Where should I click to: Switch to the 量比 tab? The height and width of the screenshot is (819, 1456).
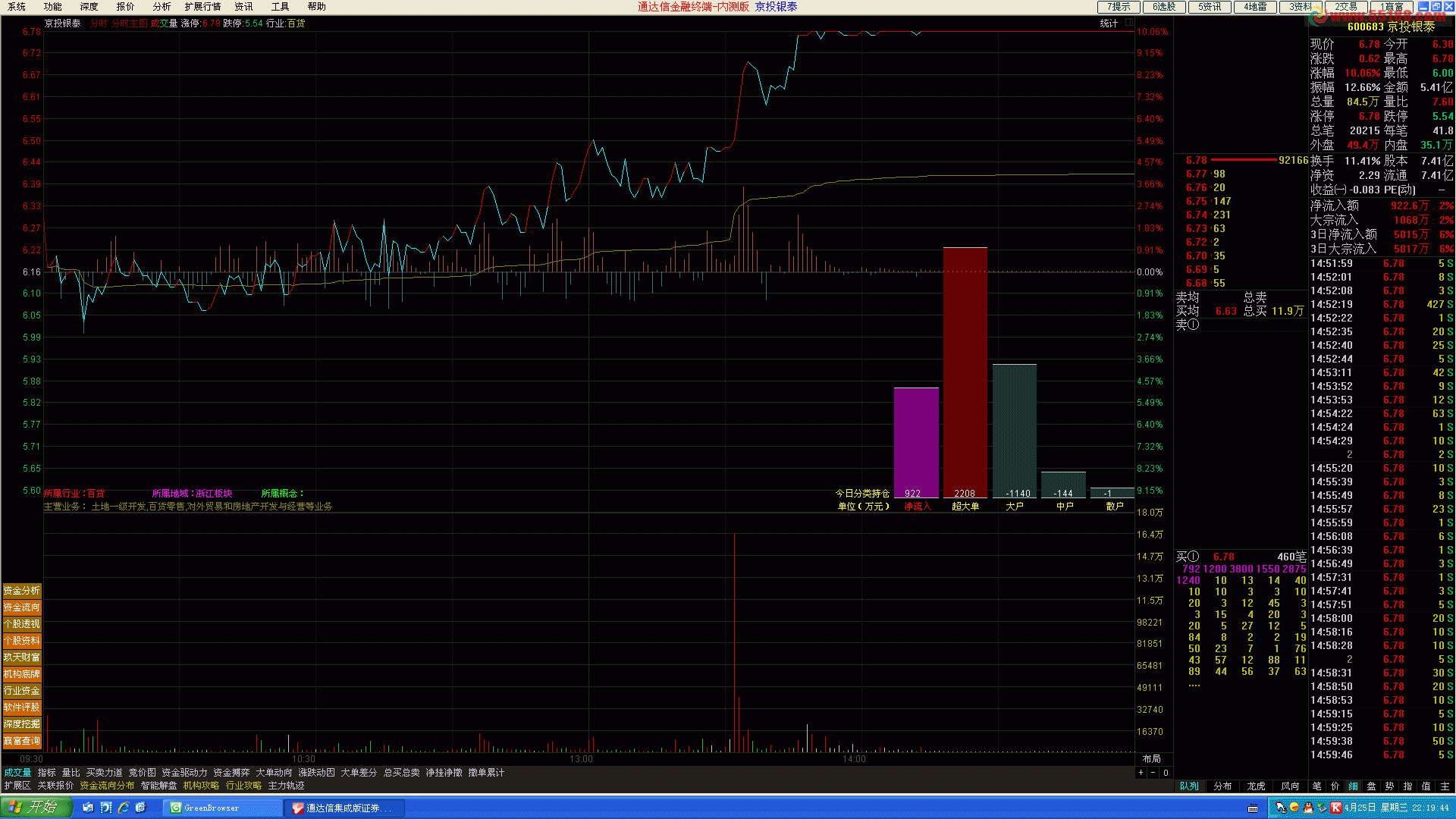(x=71, y=773)
